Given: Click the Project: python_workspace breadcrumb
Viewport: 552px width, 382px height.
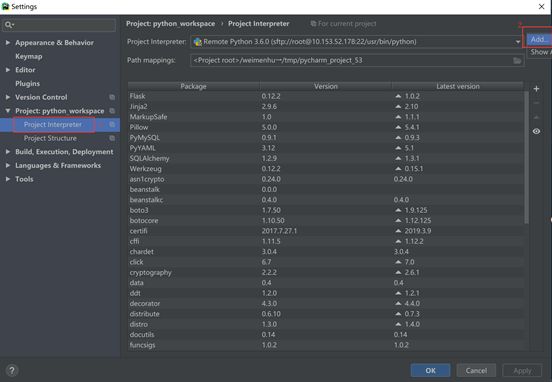Looking at the screenshot, I should [x=170, y=24].
